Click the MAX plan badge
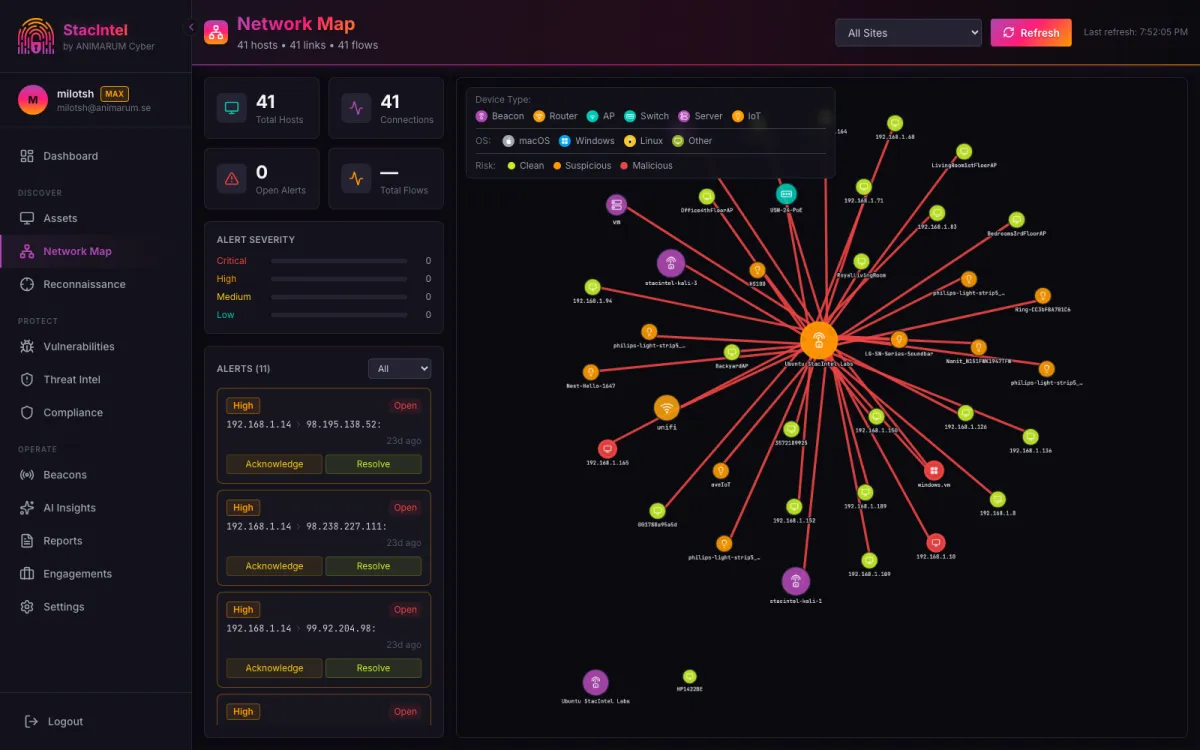 [114, 94]
